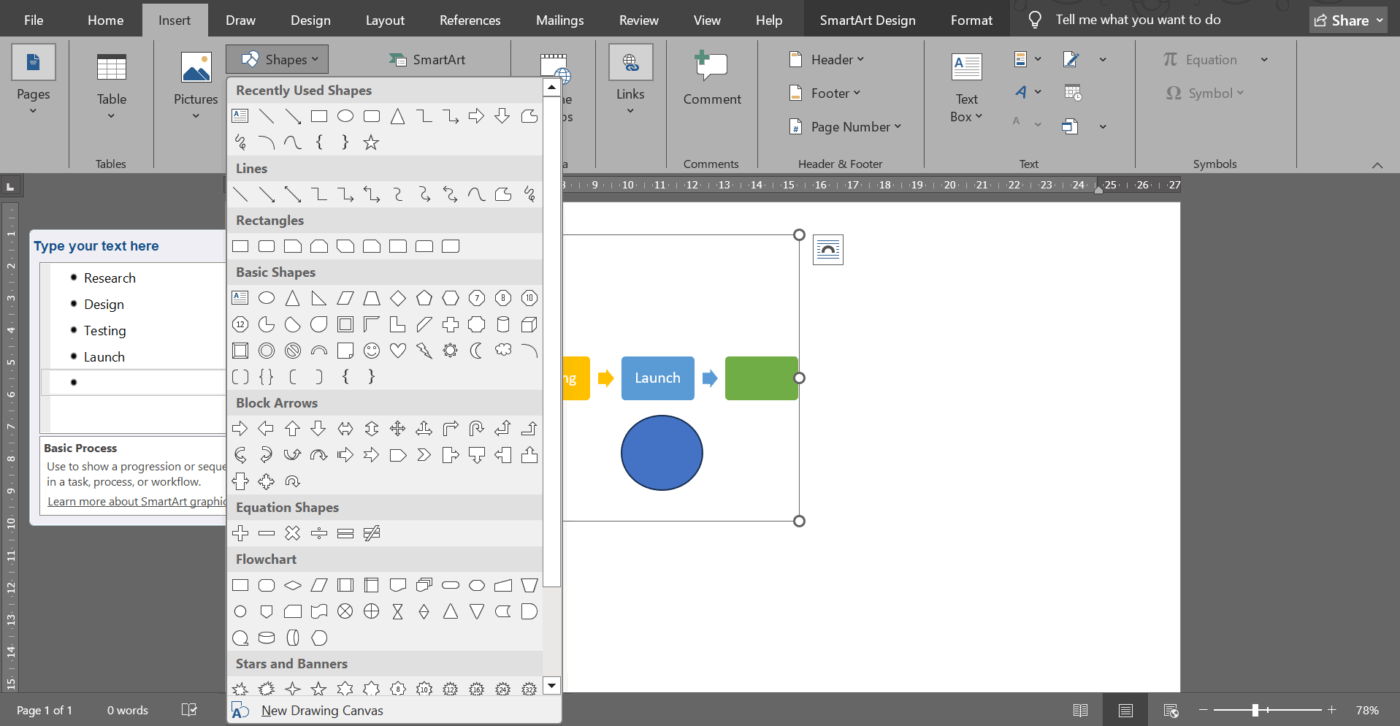Enable Web Layout view from status bar

click(x=1170, y=709)
